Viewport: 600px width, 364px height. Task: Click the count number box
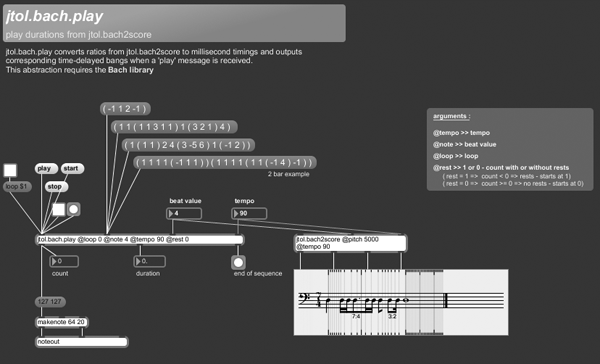(x=64, y=261)
